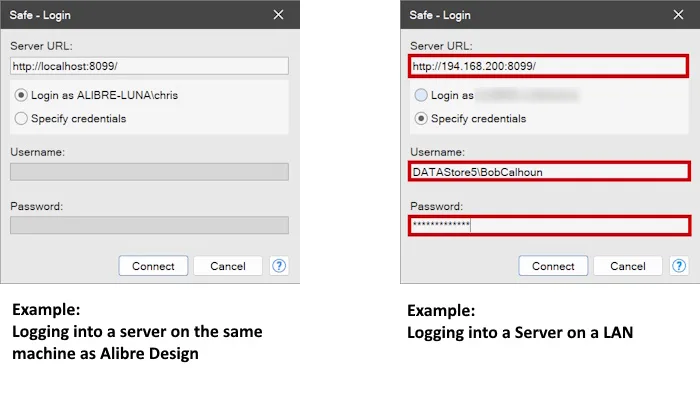Click the help icon in the LAN login dialog

679,266
